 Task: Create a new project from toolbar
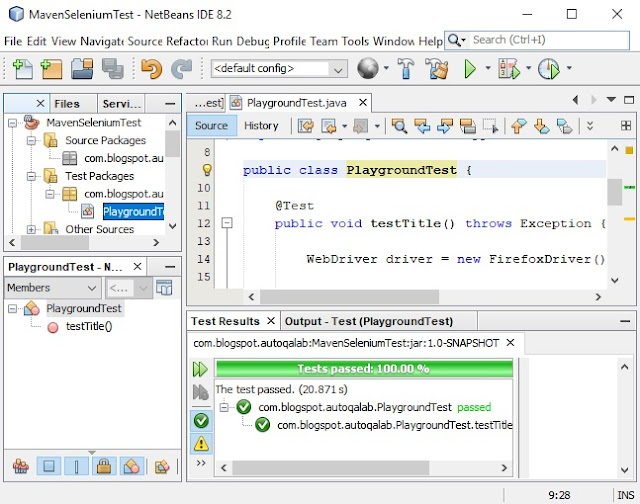coord(51,69)
